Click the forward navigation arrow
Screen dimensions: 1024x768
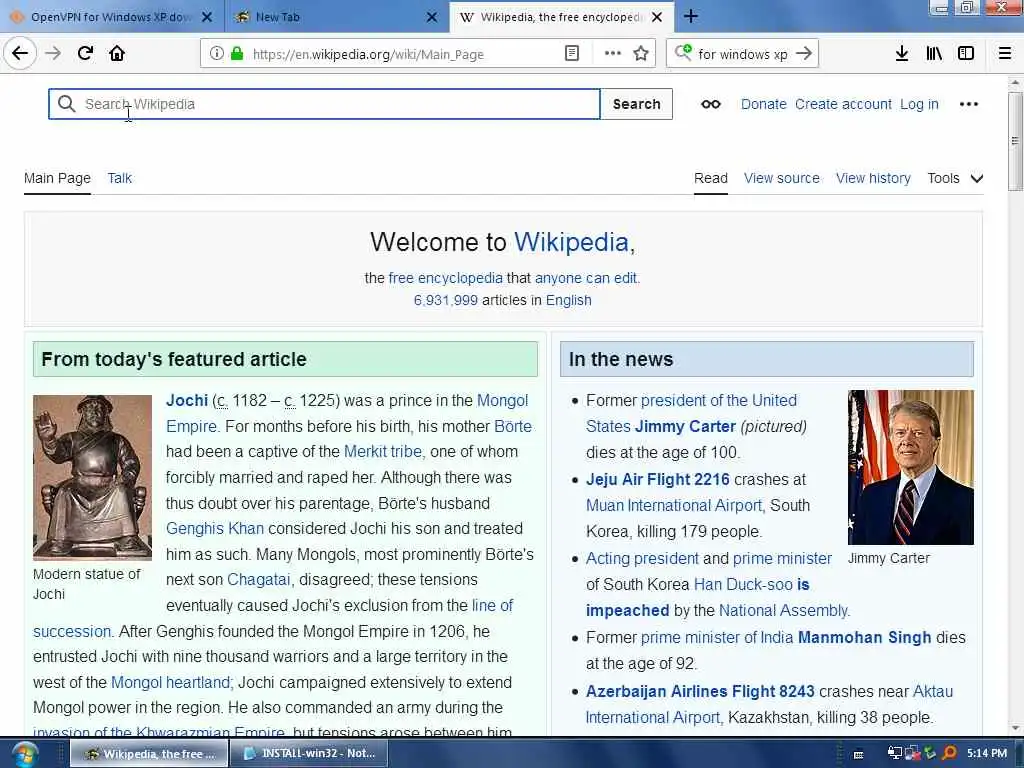54,53
